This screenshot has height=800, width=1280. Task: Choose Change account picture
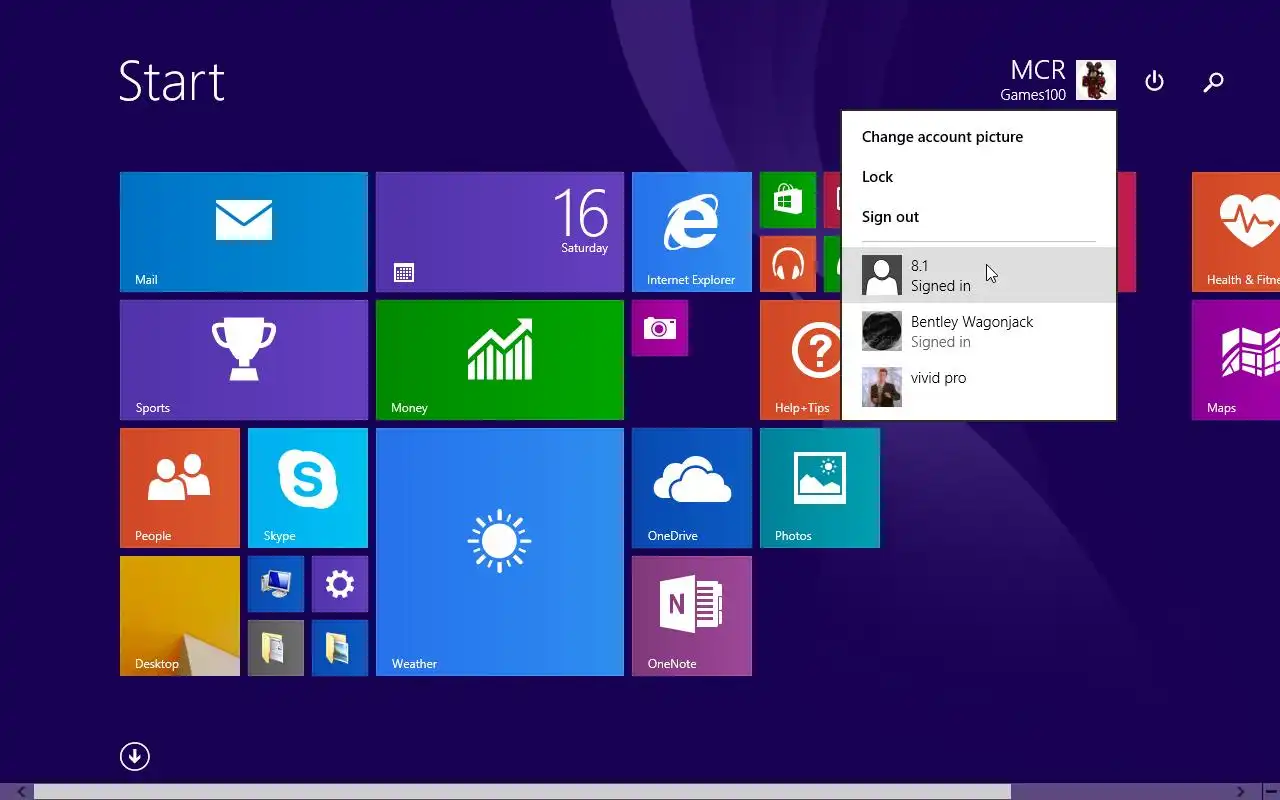[942, 137]
